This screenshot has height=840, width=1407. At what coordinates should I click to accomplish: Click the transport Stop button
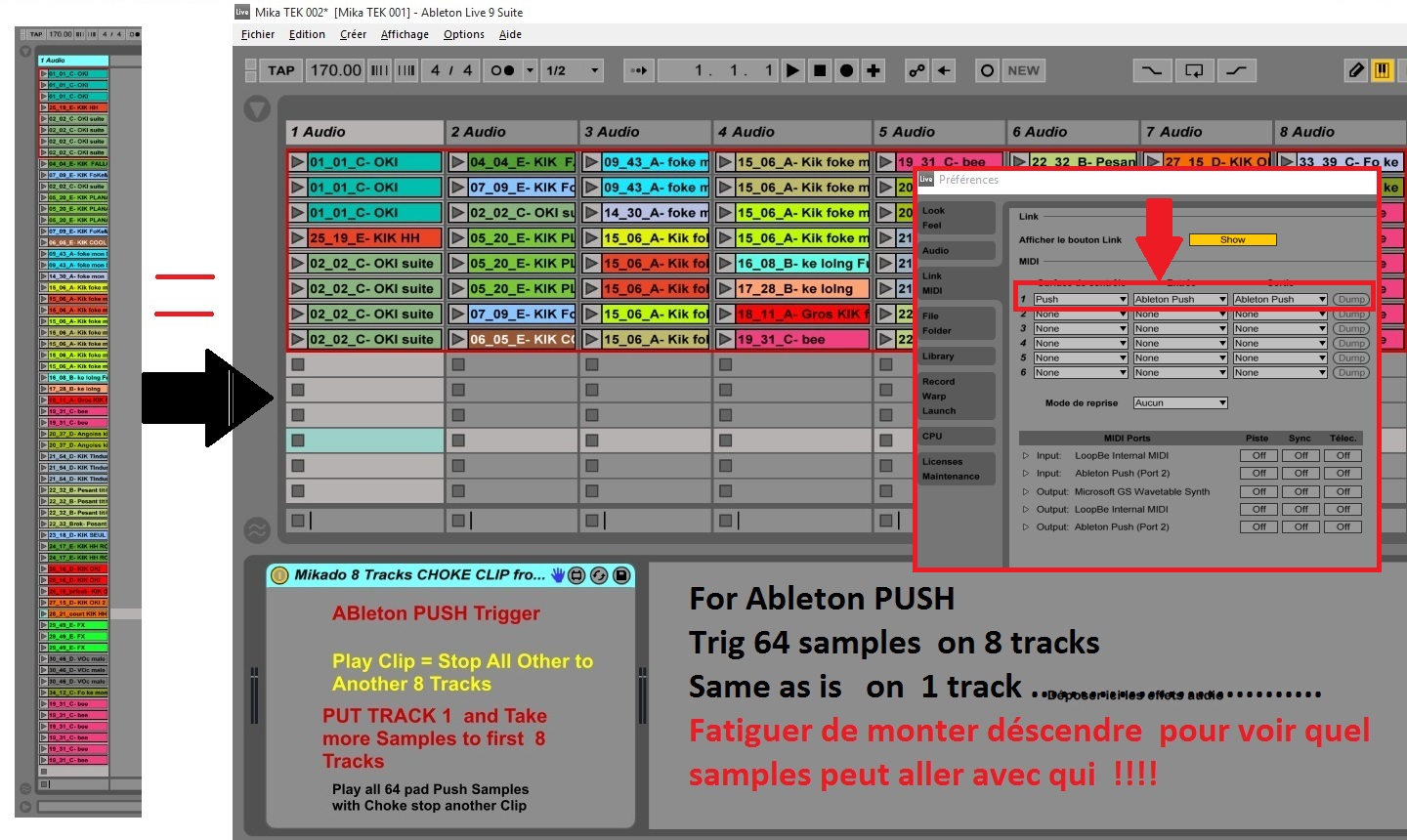click(820, 70)
